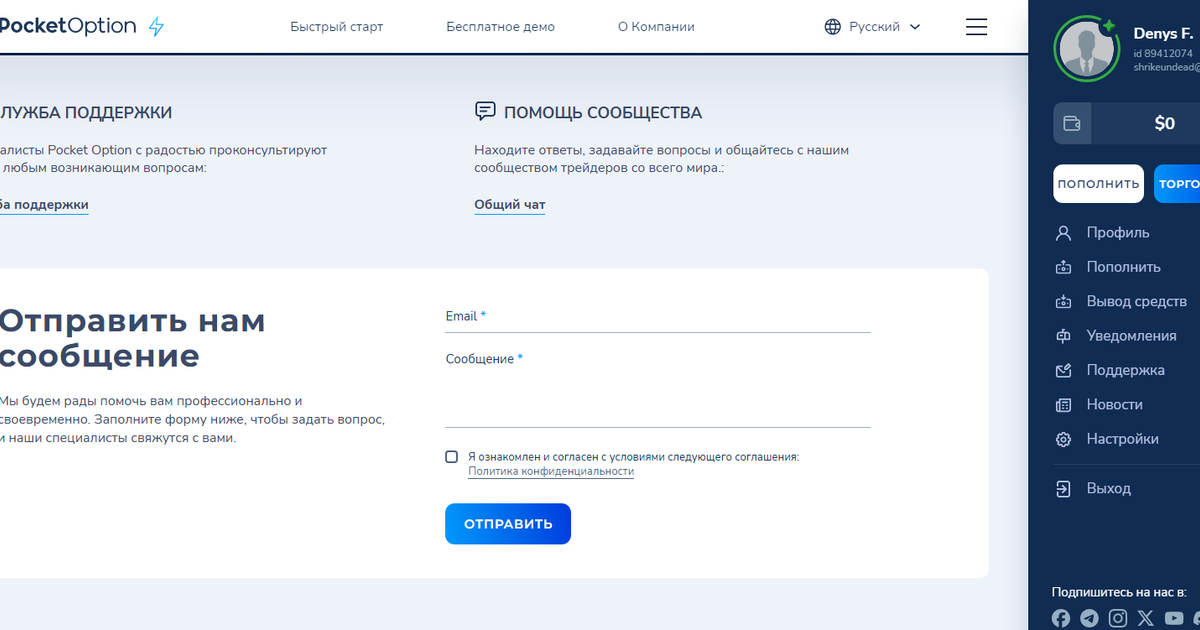
Task: Click the Настройки gear icon
Action: click(1064, 439)
